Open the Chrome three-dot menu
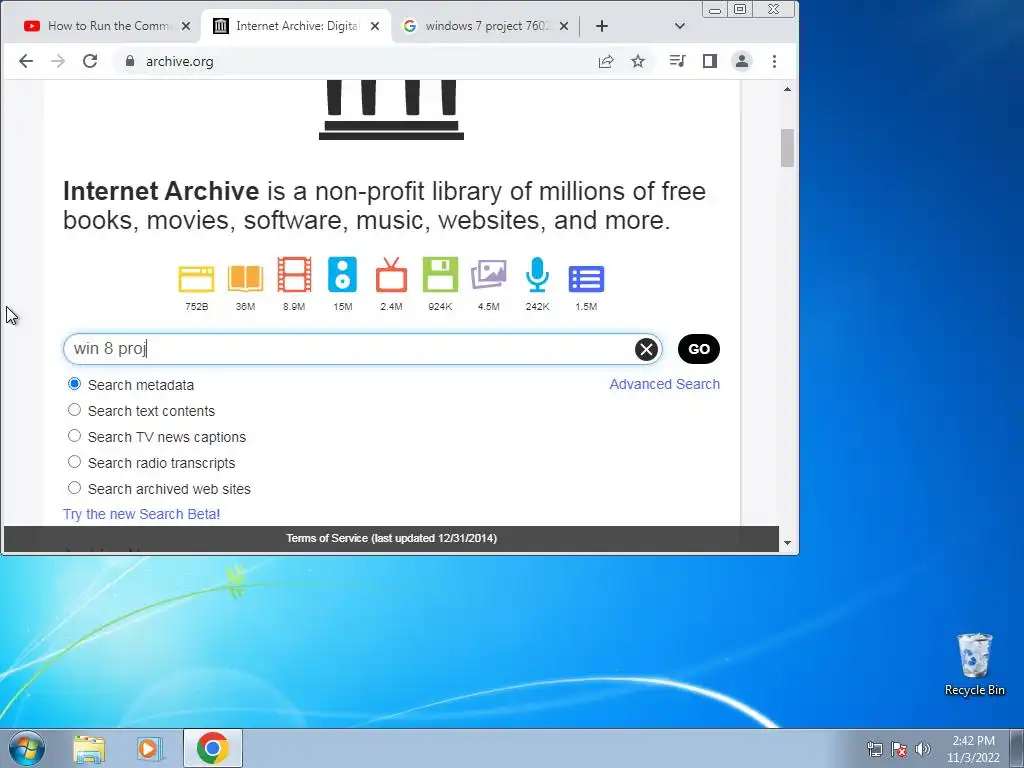Image resolution: width=1024 pixels, height=768 pixels. pyautogui.click(x=774, y=61)
